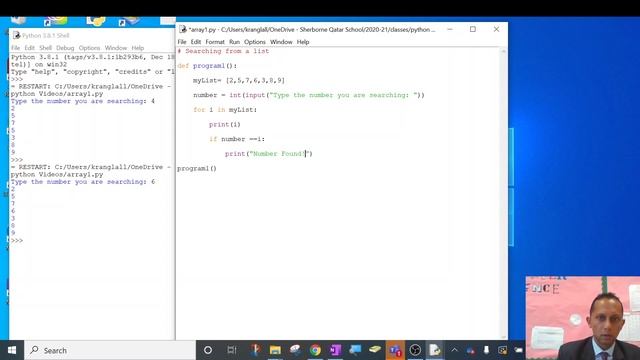Open Cortana circle icon on taskbar
This screenshot has width=640, height=360.
point(208,350)
